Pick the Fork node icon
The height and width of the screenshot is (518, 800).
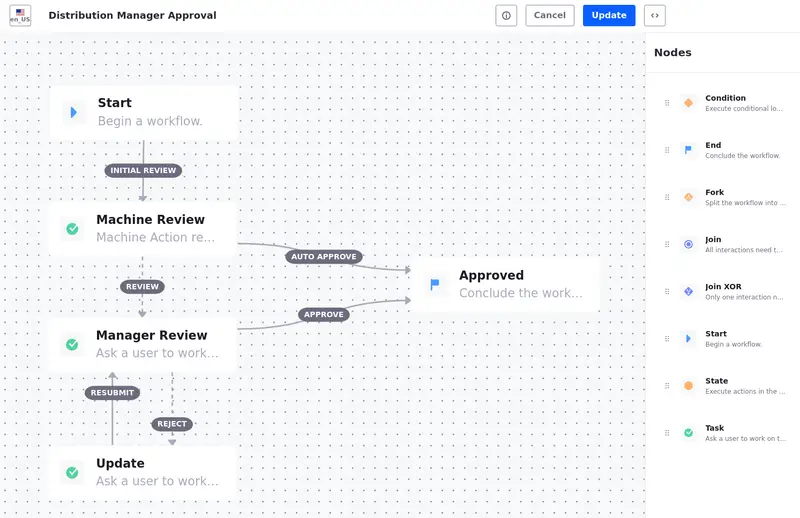[x=688, y=197]
